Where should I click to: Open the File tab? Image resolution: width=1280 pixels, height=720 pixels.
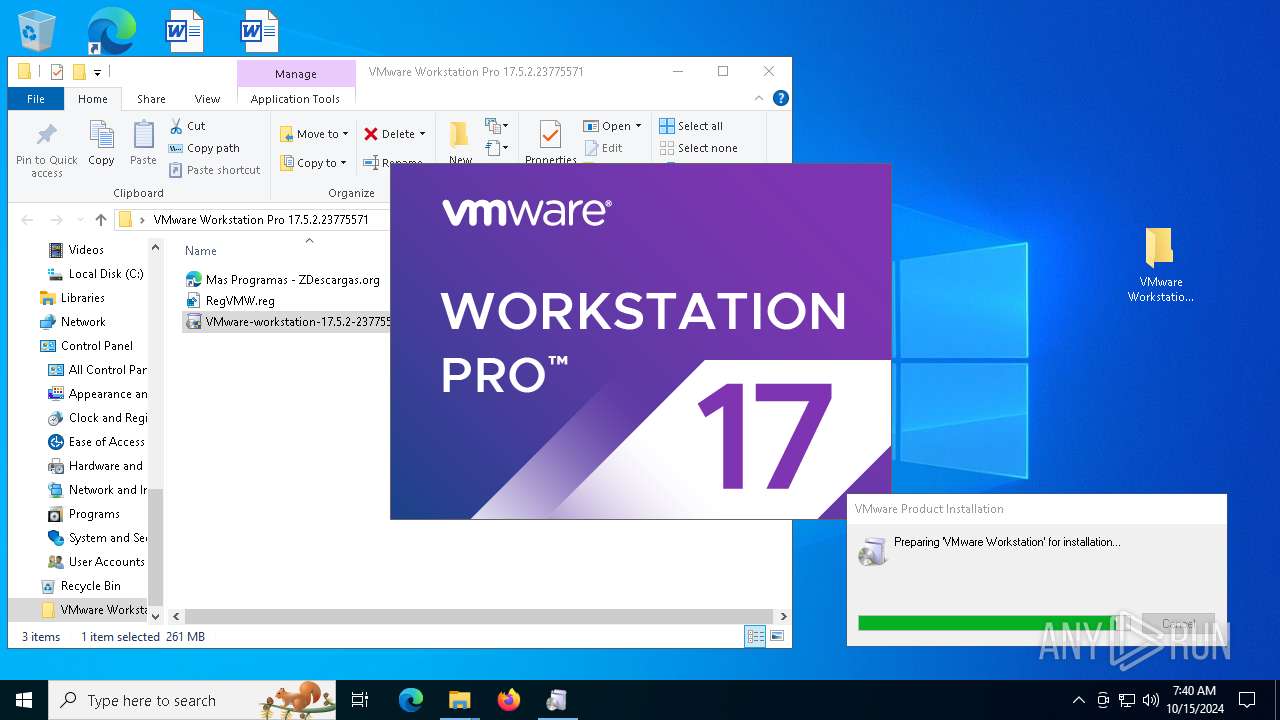coord(35,99)
